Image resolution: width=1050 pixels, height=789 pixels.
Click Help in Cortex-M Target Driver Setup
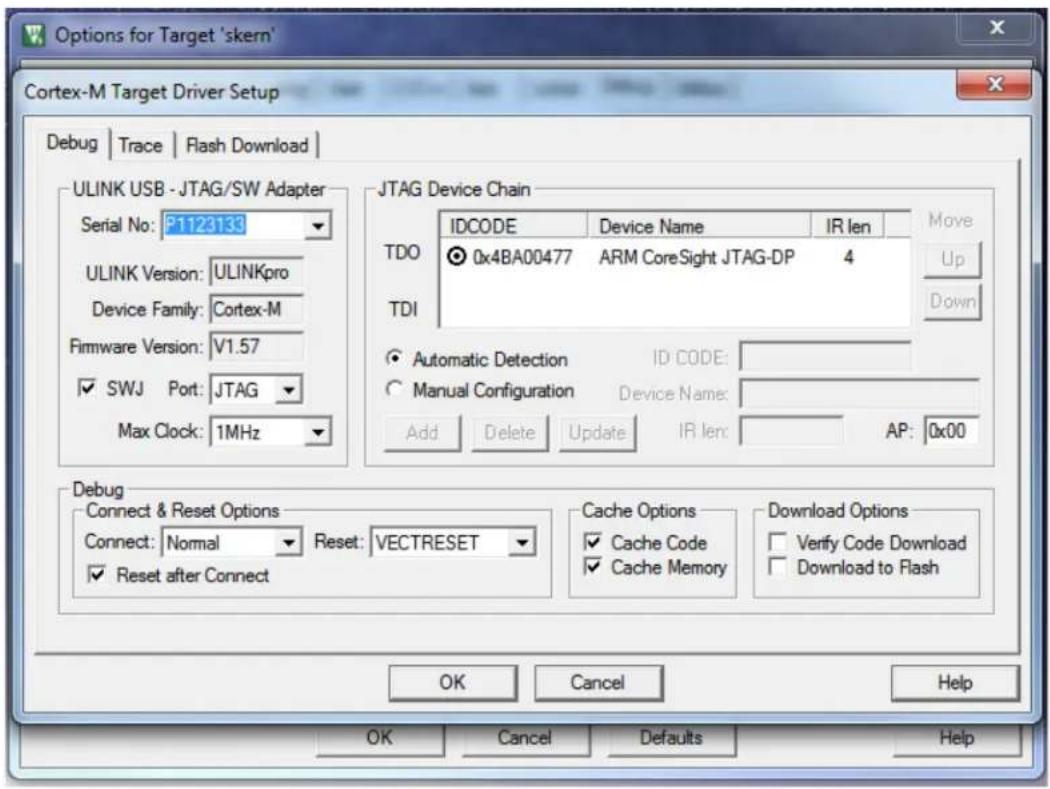[x=955, y=683]
